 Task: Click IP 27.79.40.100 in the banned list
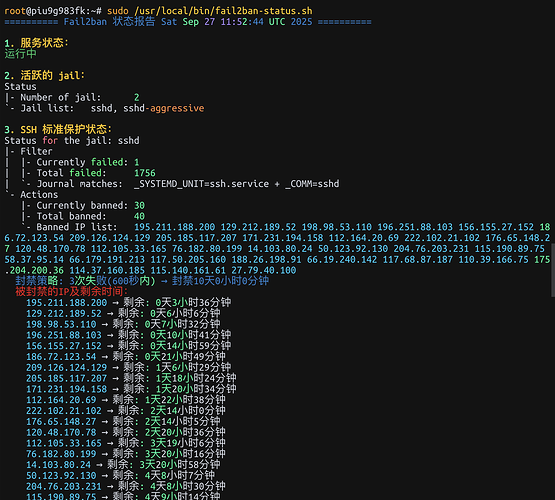click(264, 270)
